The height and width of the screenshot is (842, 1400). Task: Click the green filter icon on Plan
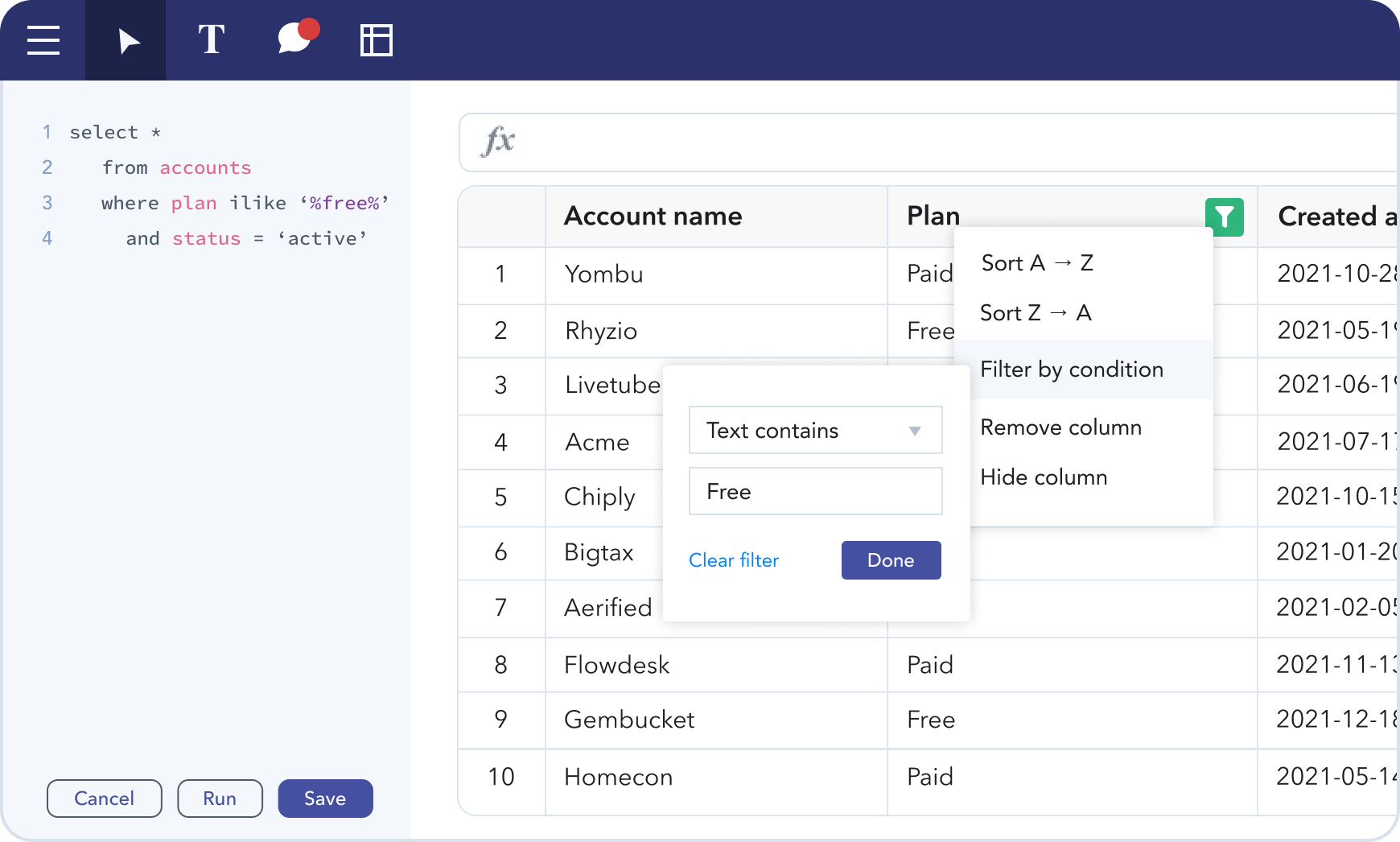(x=1224, y=217)
